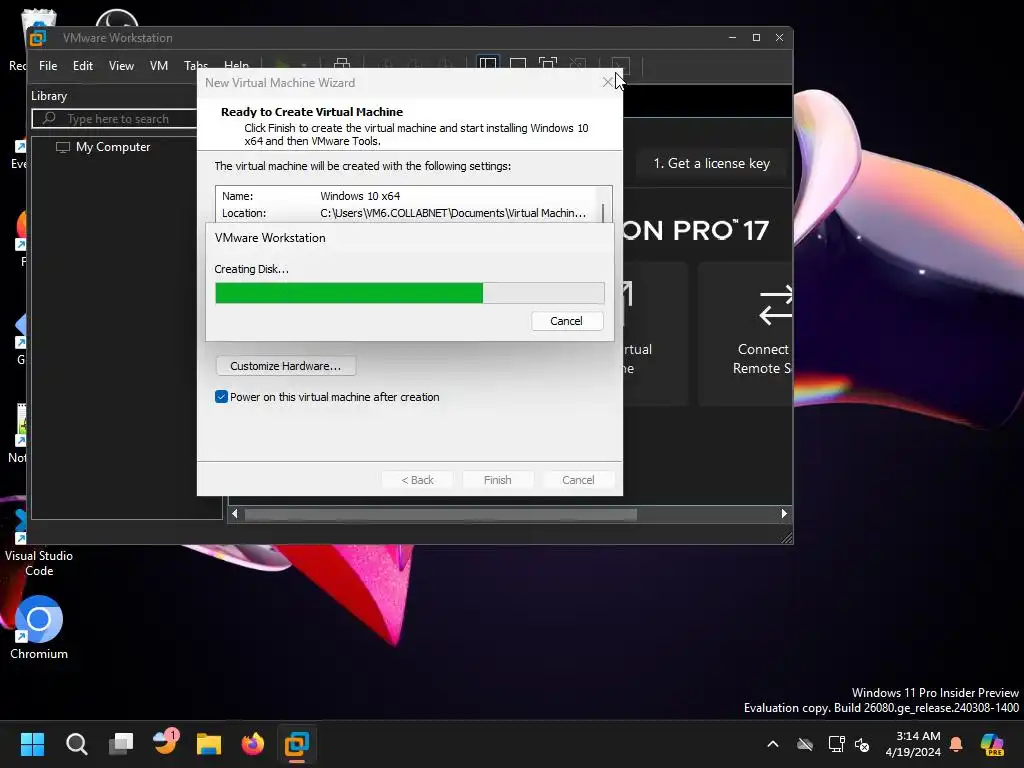
Task: Click the Customize Hardware button
Action: coord(285,366)
